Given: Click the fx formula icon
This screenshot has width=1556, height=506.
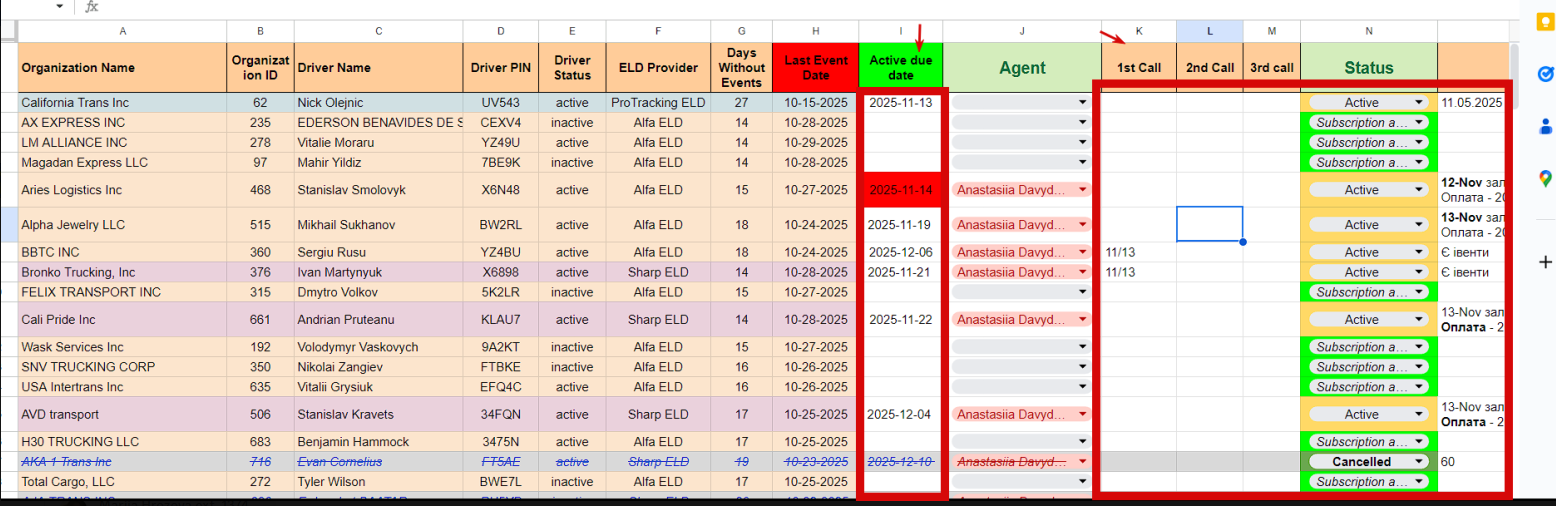Looking at the screenshot, I should pos(92,7).
